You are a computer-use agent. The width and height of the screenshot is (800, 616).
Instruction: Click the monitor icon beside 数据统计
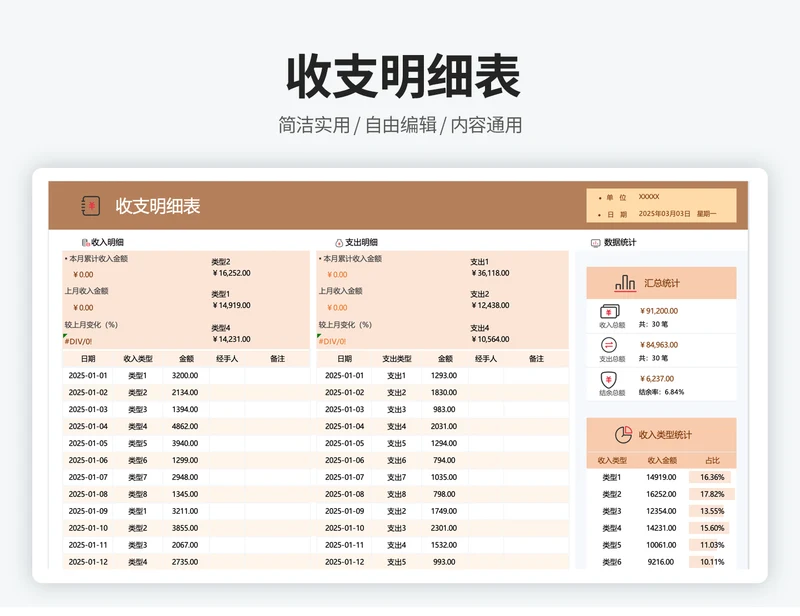click(x=595, y=243)
